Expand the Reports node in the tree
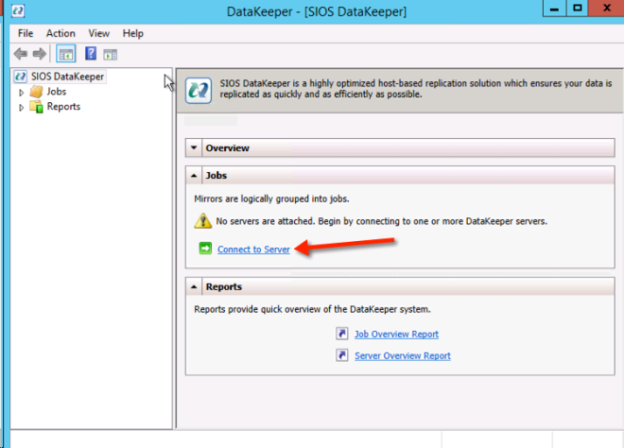 [21, 107]
